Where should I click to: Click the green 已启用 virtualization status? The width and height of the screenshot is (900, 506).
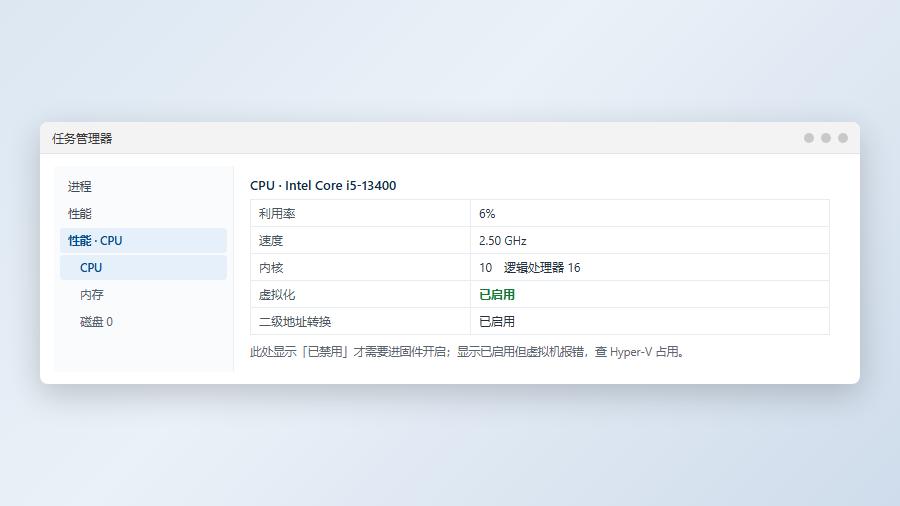tap(497, 294)
